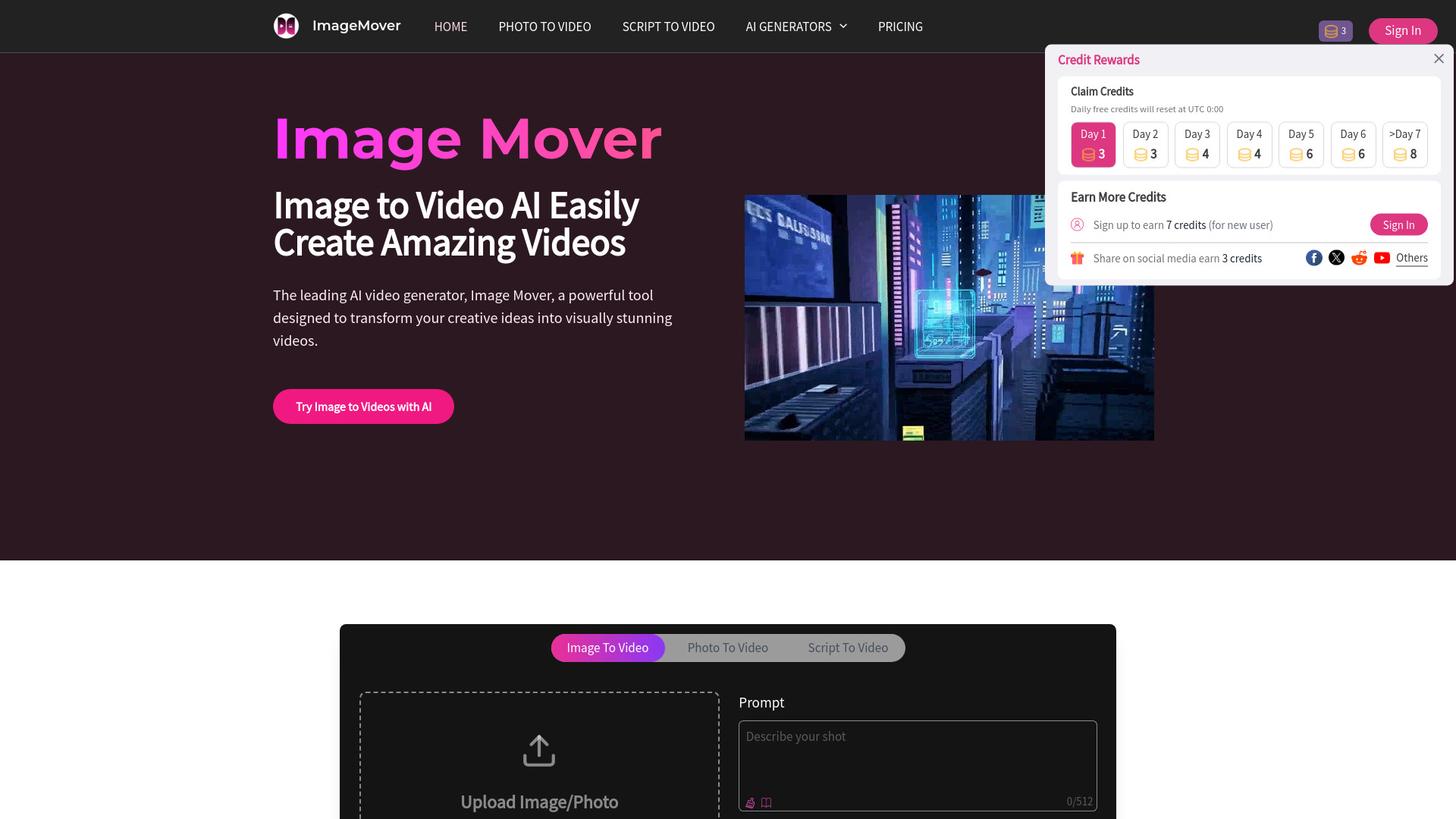
Task: Click the Day 1 credit claim reward
Action: coord(1093,144)
